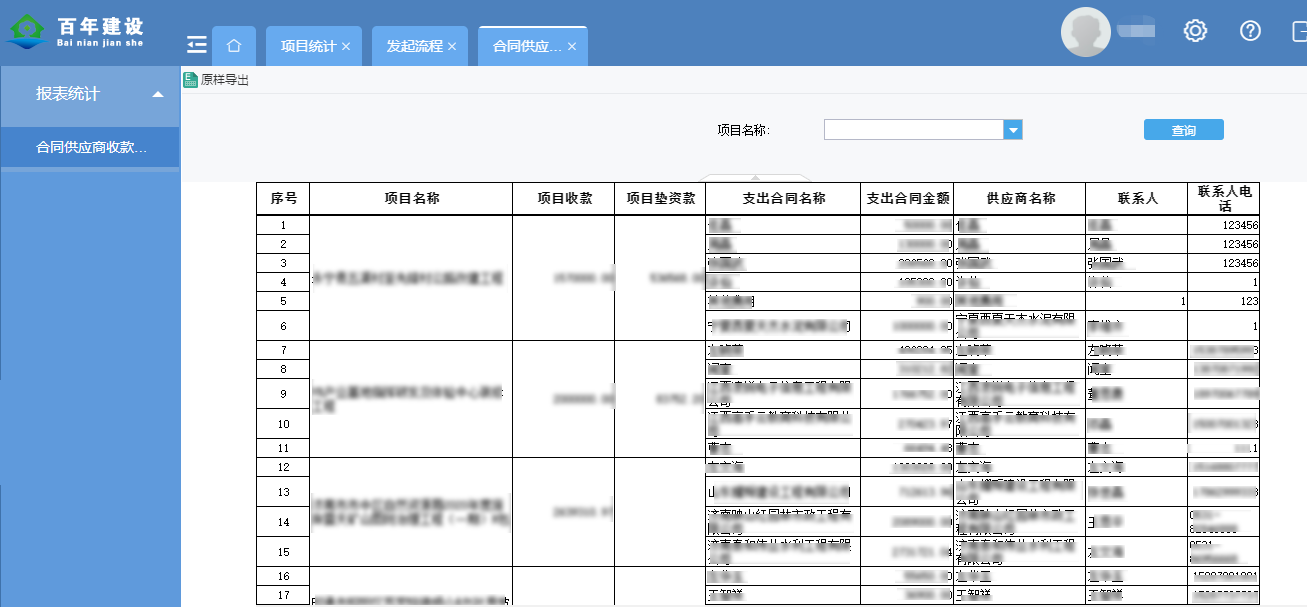Select row number 17 cell

point(283,595)
